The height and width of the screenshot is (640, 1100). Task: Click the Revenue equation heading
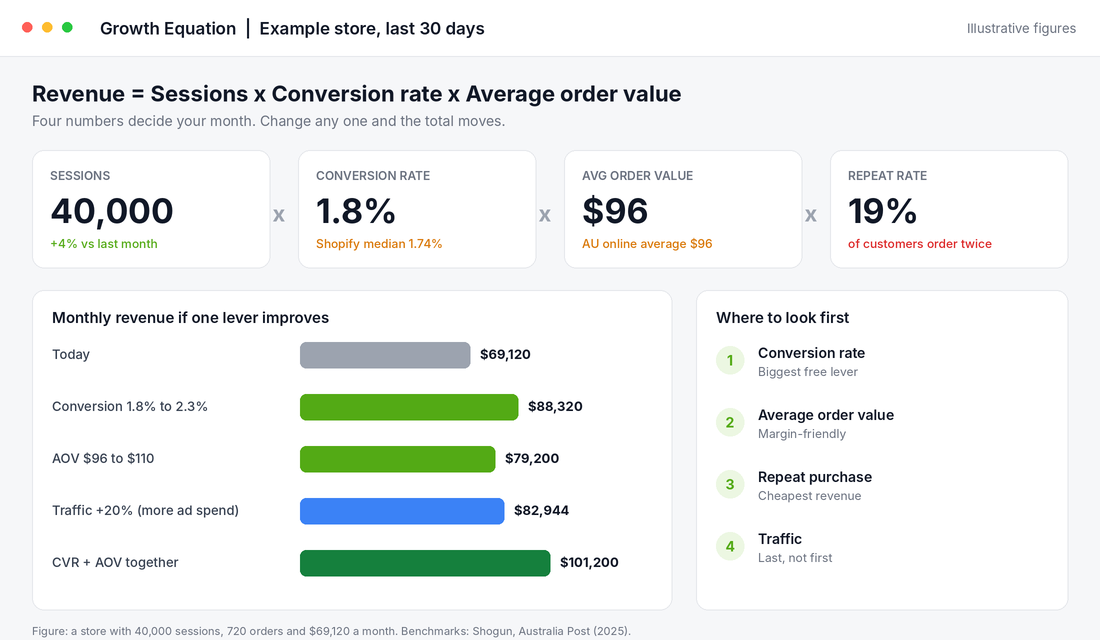(356, 94)
